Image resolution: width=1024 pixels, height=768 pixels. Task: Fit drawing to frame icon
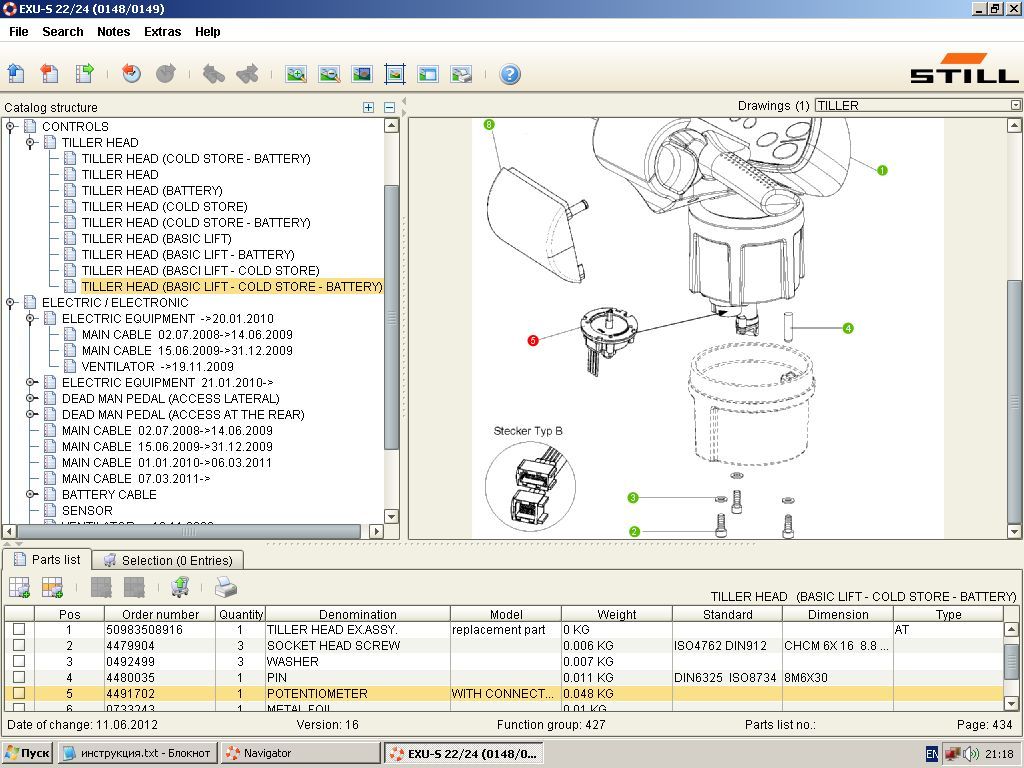(x=395, y=74)
